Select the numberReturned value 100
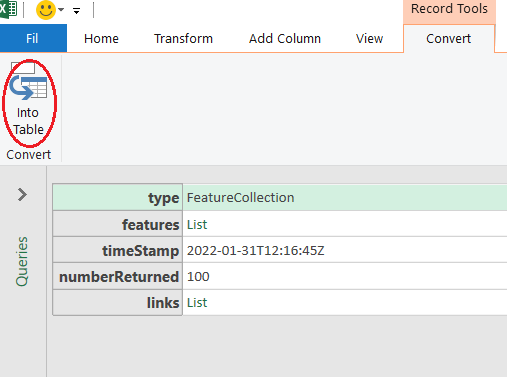 tap(198, 277)
